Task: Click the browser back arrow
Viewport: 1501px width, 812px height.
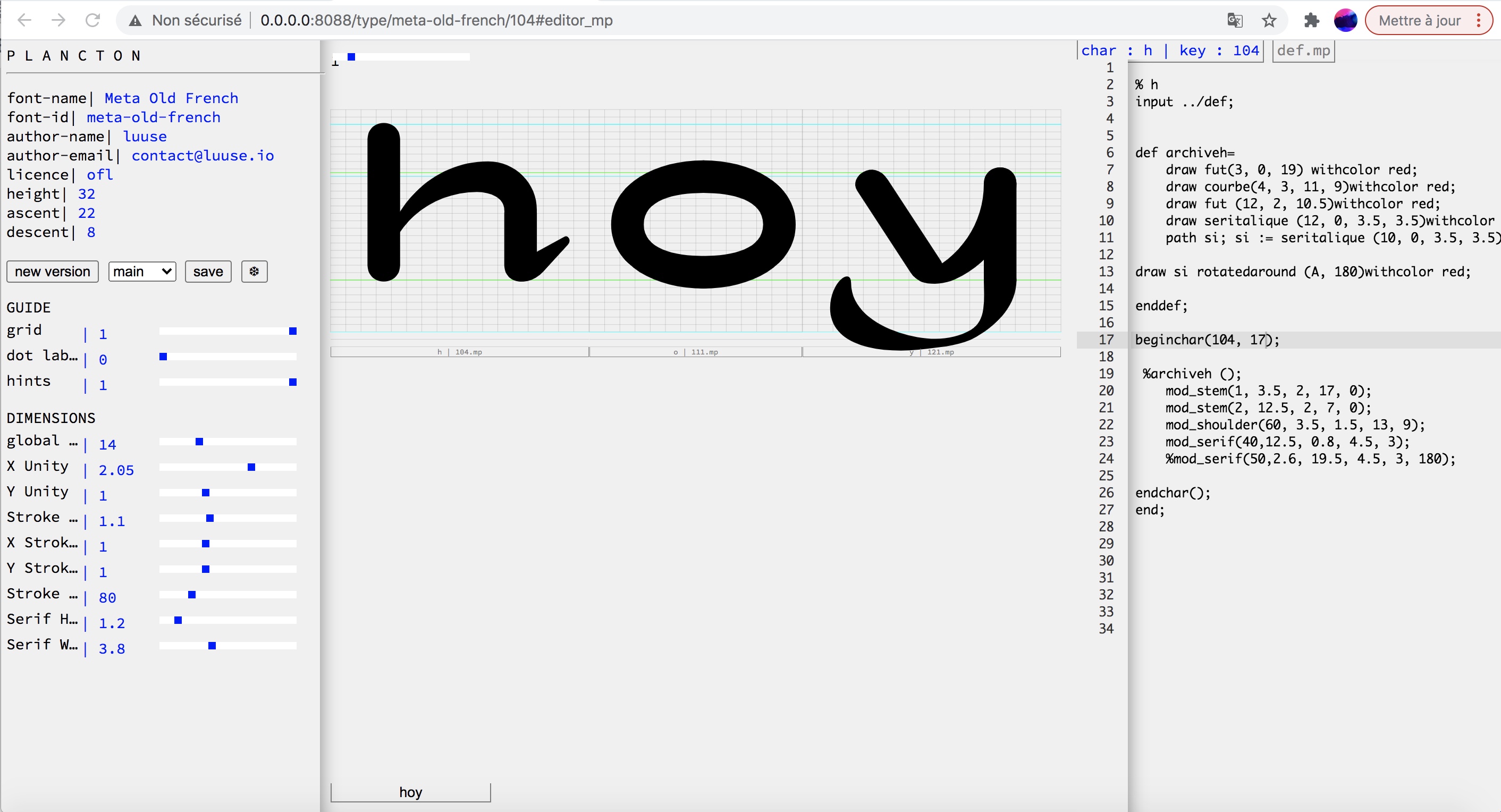Action: [x=24, y=20]
